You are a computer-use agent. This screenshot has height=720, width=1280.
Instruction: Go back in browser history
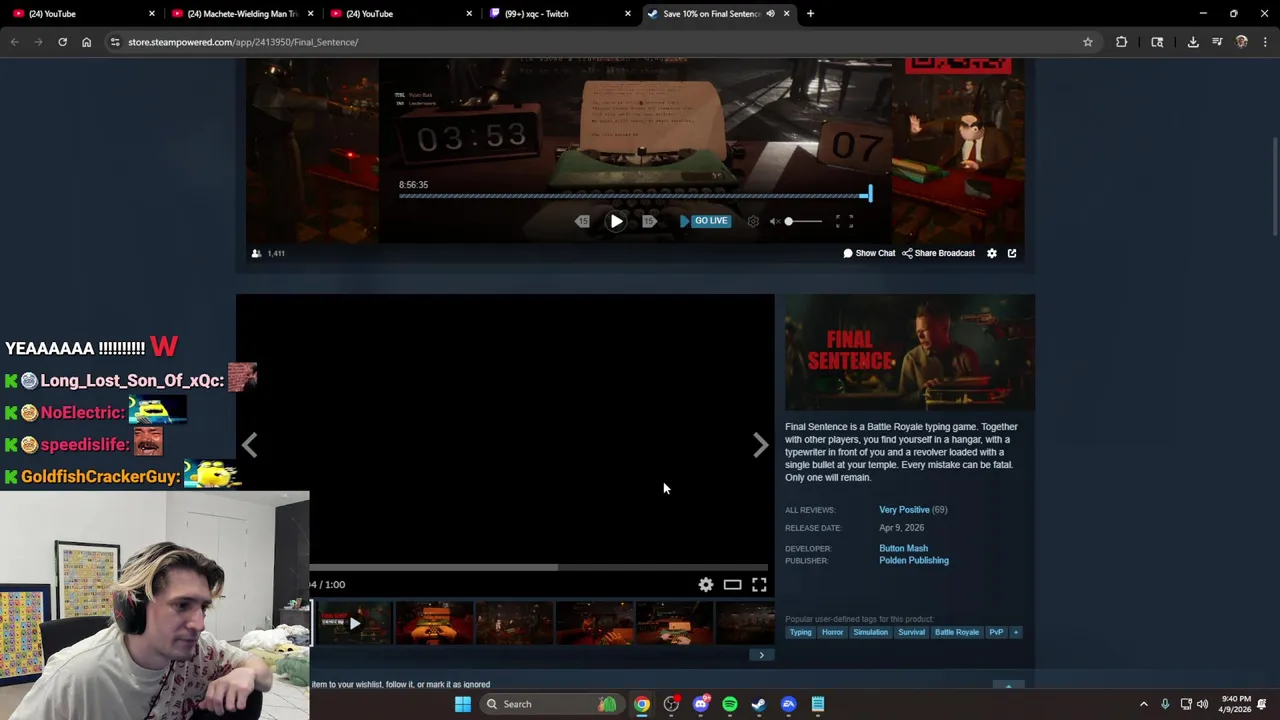pyautogui.click(x=14, y=42)
